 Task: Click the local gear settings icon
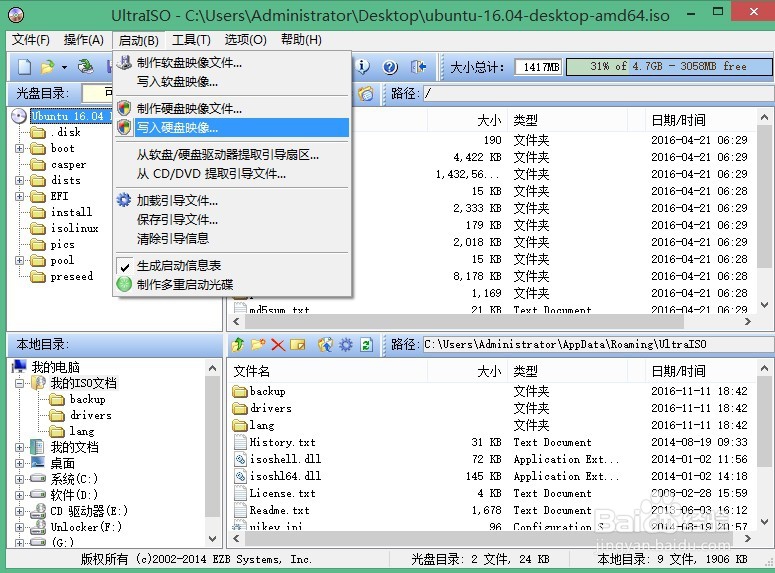pos(345,344)
